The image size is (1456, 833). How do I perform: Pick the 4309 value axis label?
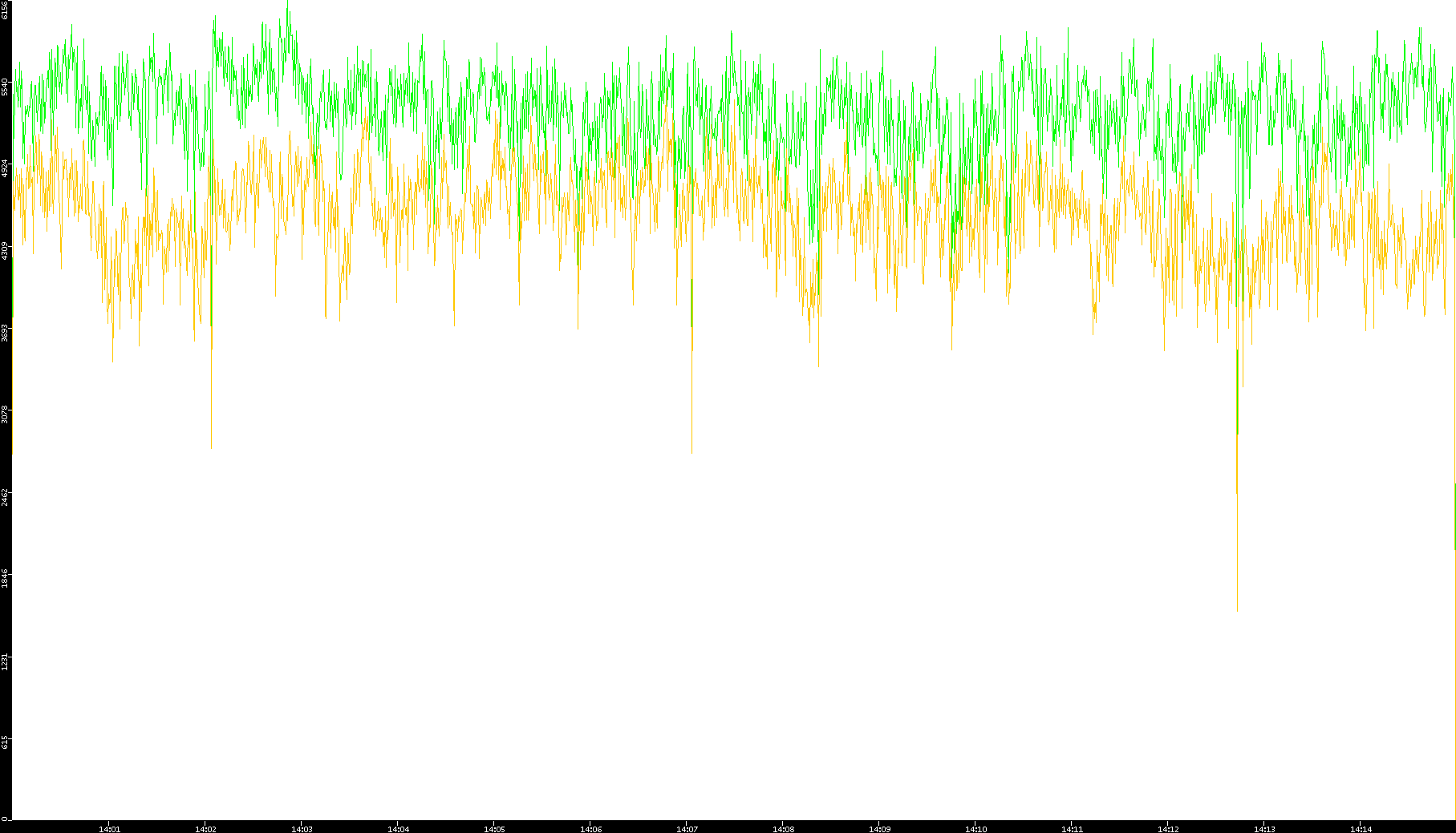(x=5, y=251)
